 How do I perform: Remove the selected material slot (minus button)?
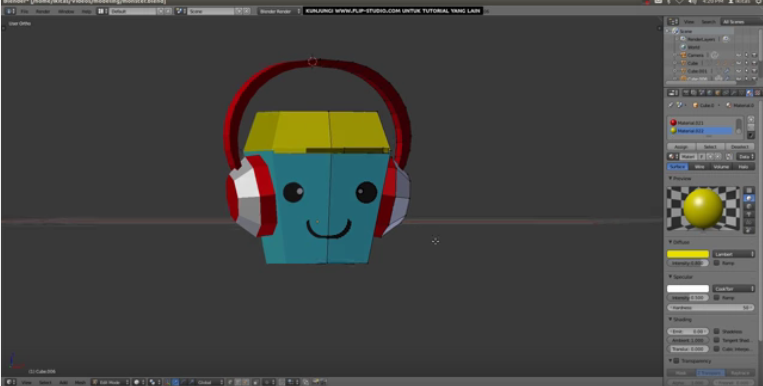pos(751,127)
